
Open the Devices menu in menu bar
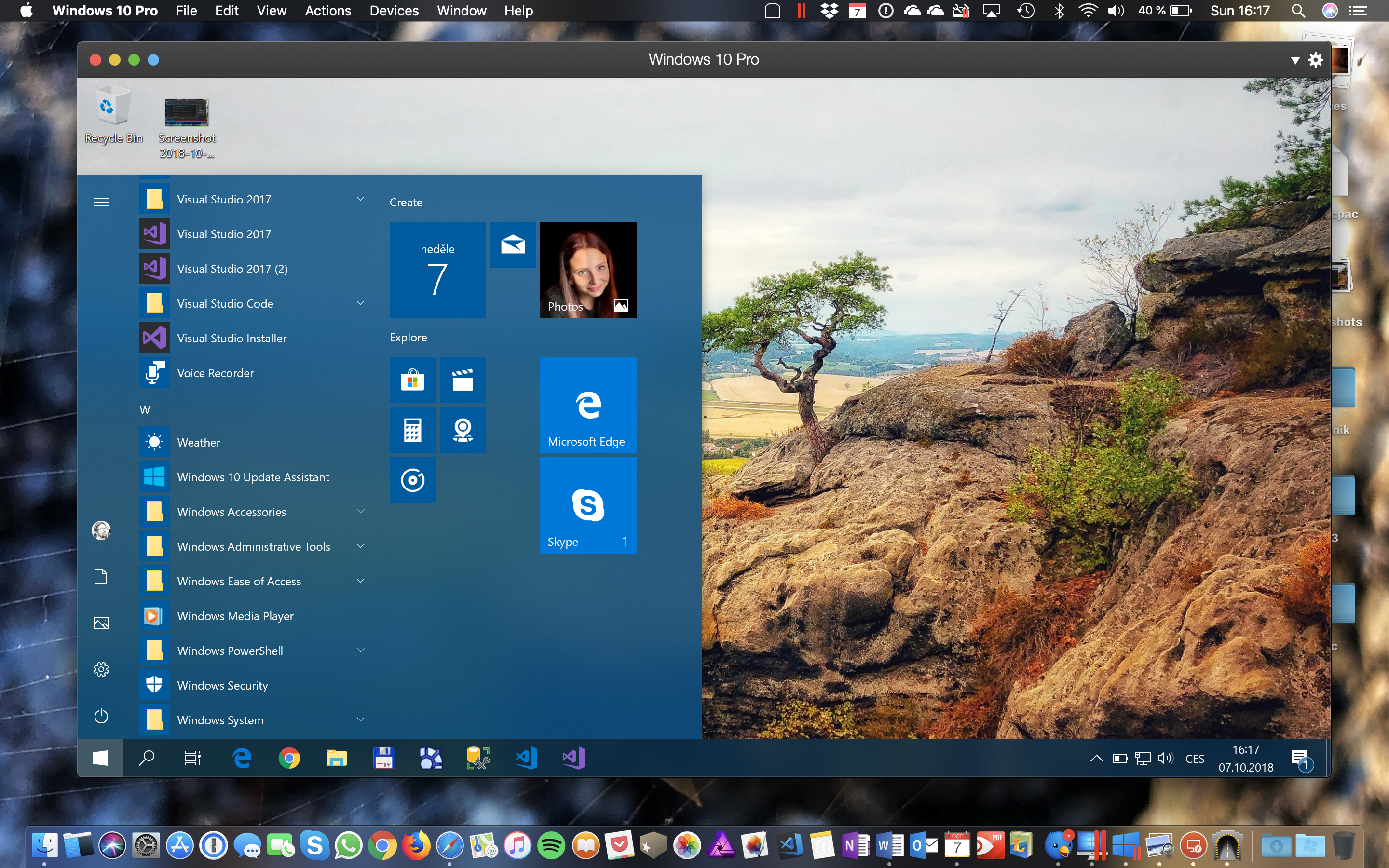pyautogui.click(x=394, y=11)
